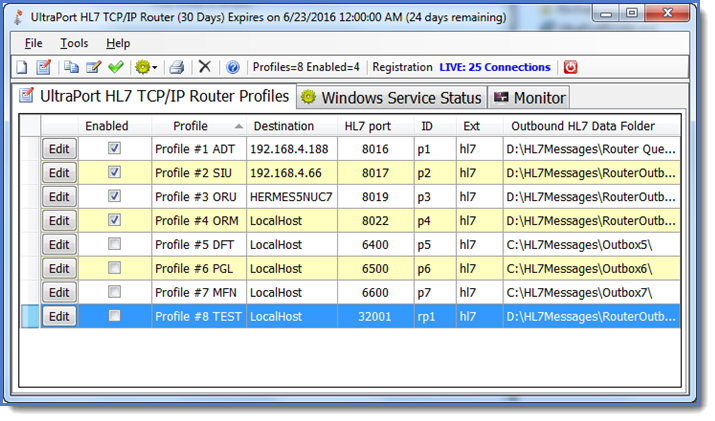The width and height of the screenshot is (715, 421).
Task: Click the green checkmark toolbar icon
Action: click(116, 67)
